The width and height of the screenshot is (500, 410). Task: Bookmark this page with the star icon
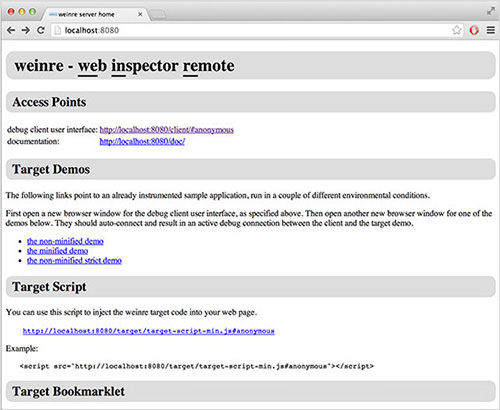[456, 30]
